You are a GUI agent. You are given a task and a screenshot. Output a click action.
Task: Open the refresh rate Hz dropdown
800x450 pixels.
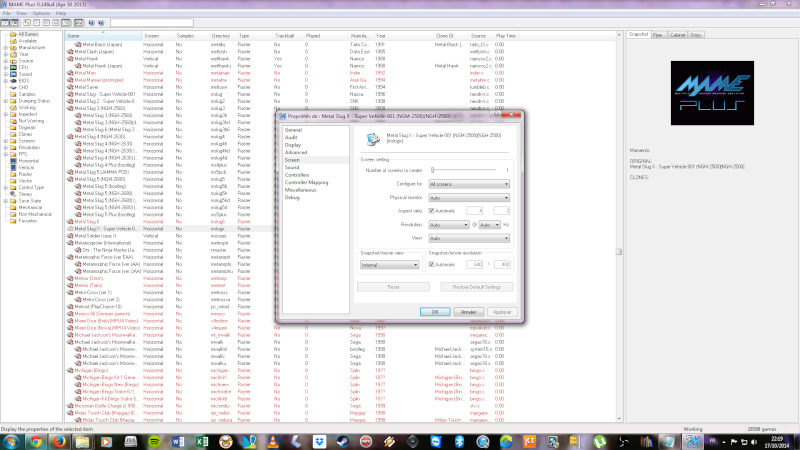(x=489, y=224)
